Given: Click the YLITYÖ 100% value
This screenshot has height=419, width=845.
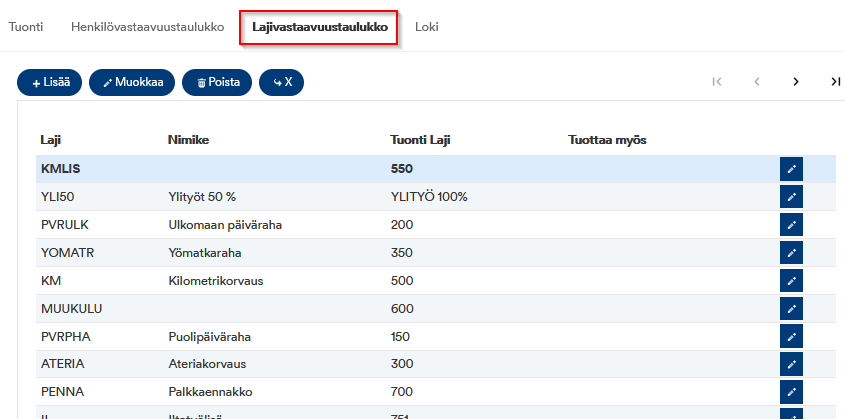Looking at the screenshot, I should [429, 197].
